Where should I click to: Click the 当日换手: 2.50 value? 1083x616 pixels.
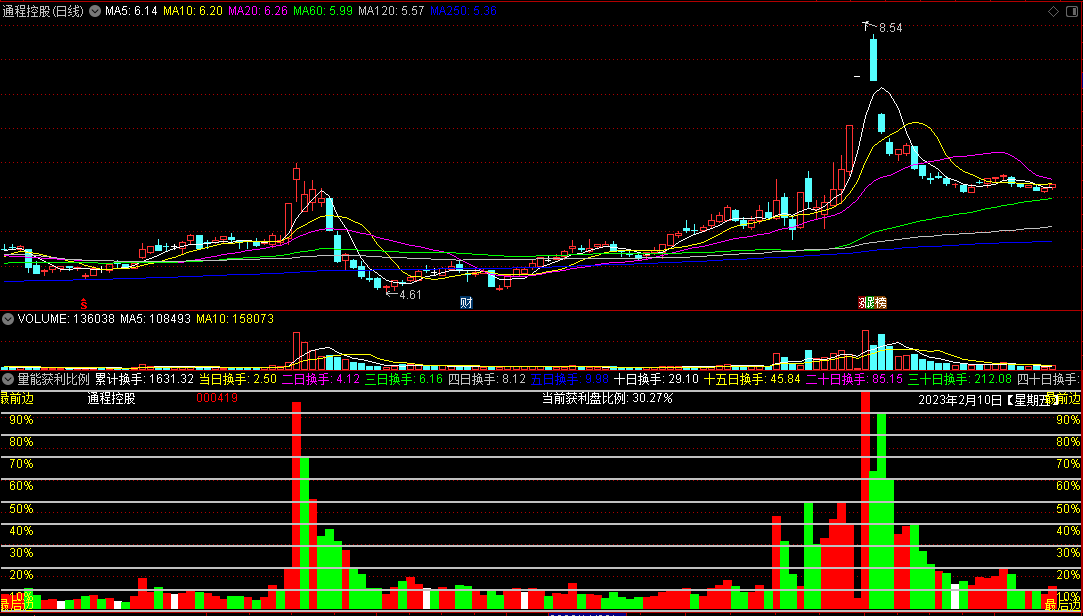coord(238,379)
